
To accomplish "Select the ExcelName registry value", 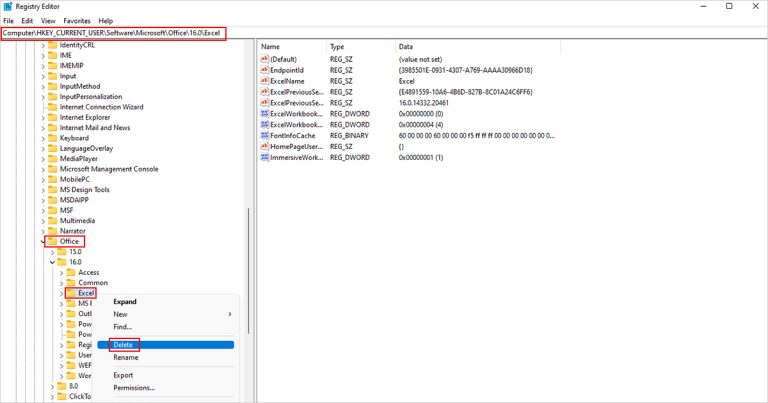I will [x=288, y=81].
